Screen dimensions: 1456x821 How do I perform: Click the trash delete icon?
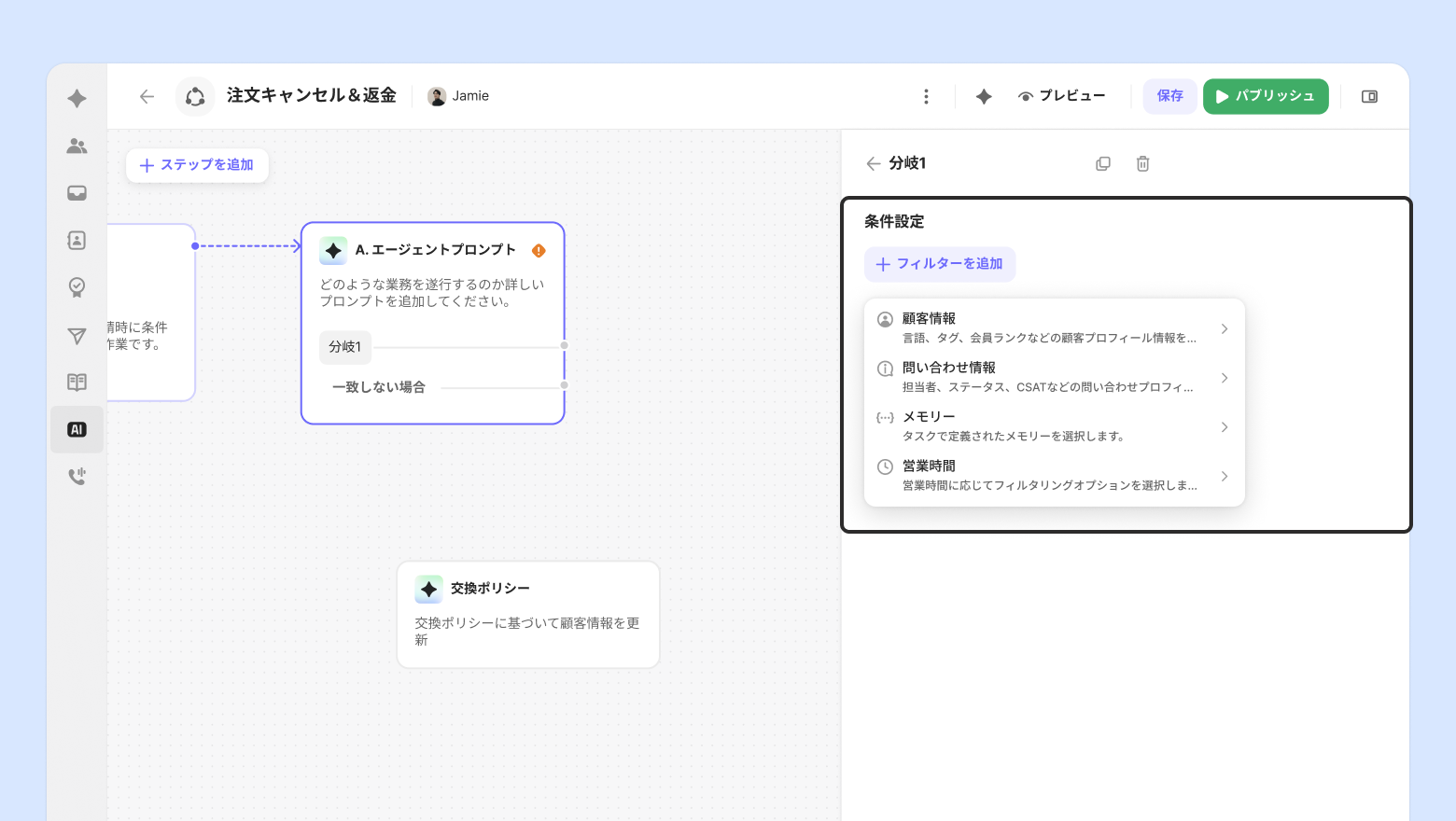click(x=1142, y=163)
